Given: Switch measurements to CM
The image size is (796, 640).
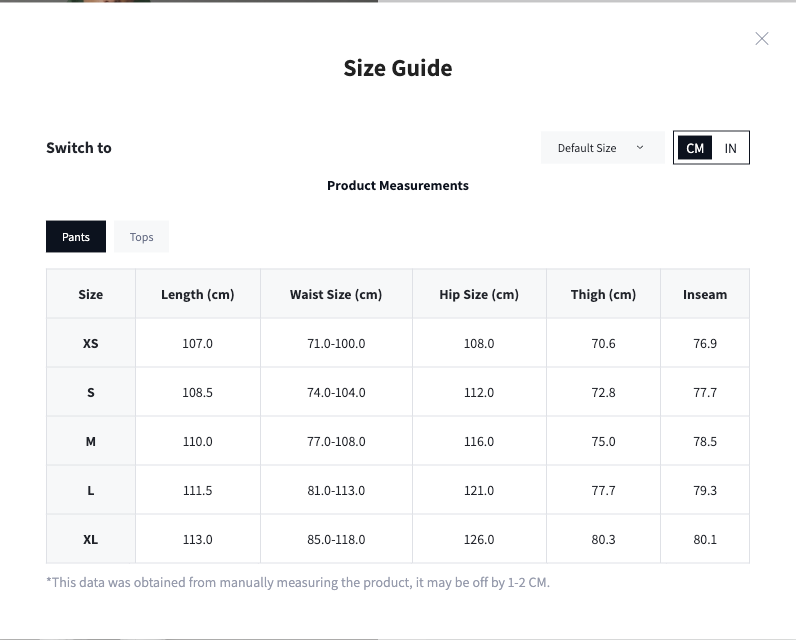Looking at the screenshot, I should (695, 148).
